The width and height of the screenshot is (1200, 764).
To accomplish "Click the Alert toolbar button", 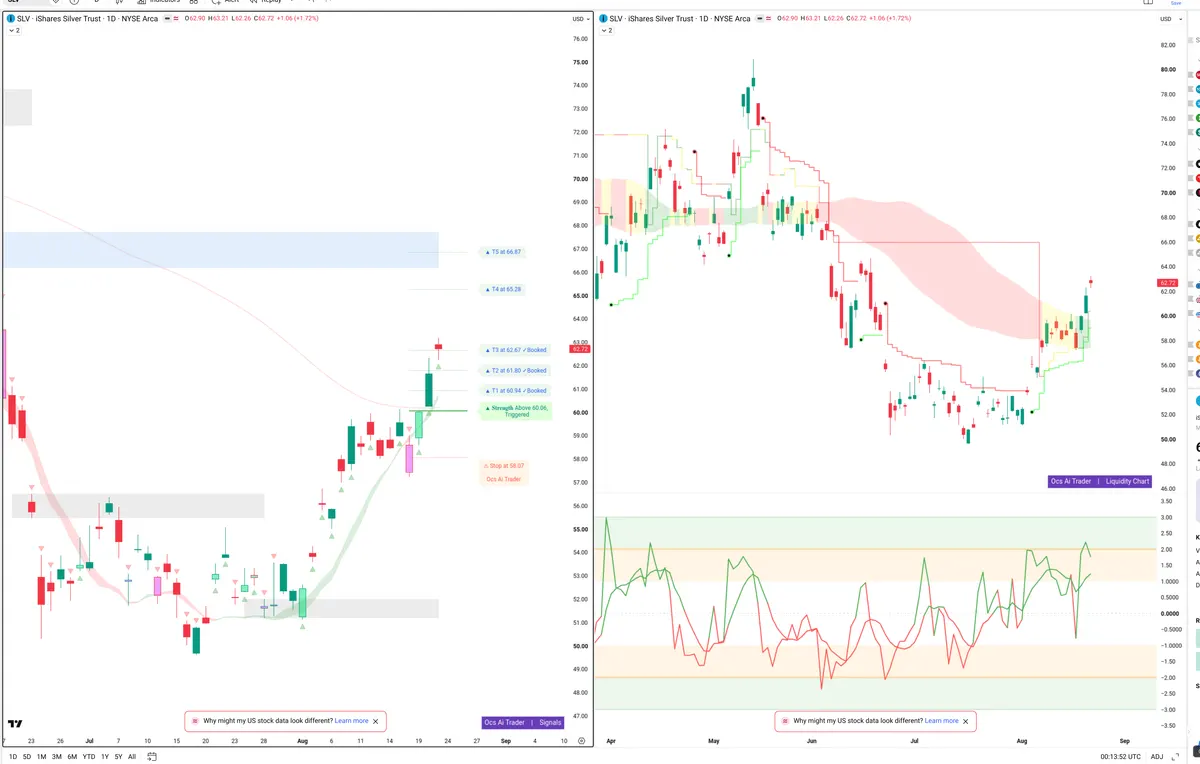I will coord(225,2).
